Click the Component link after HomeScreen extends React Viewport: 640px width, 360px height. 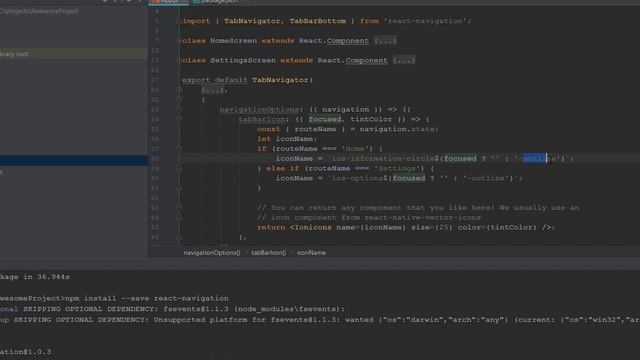pos(347,41)
